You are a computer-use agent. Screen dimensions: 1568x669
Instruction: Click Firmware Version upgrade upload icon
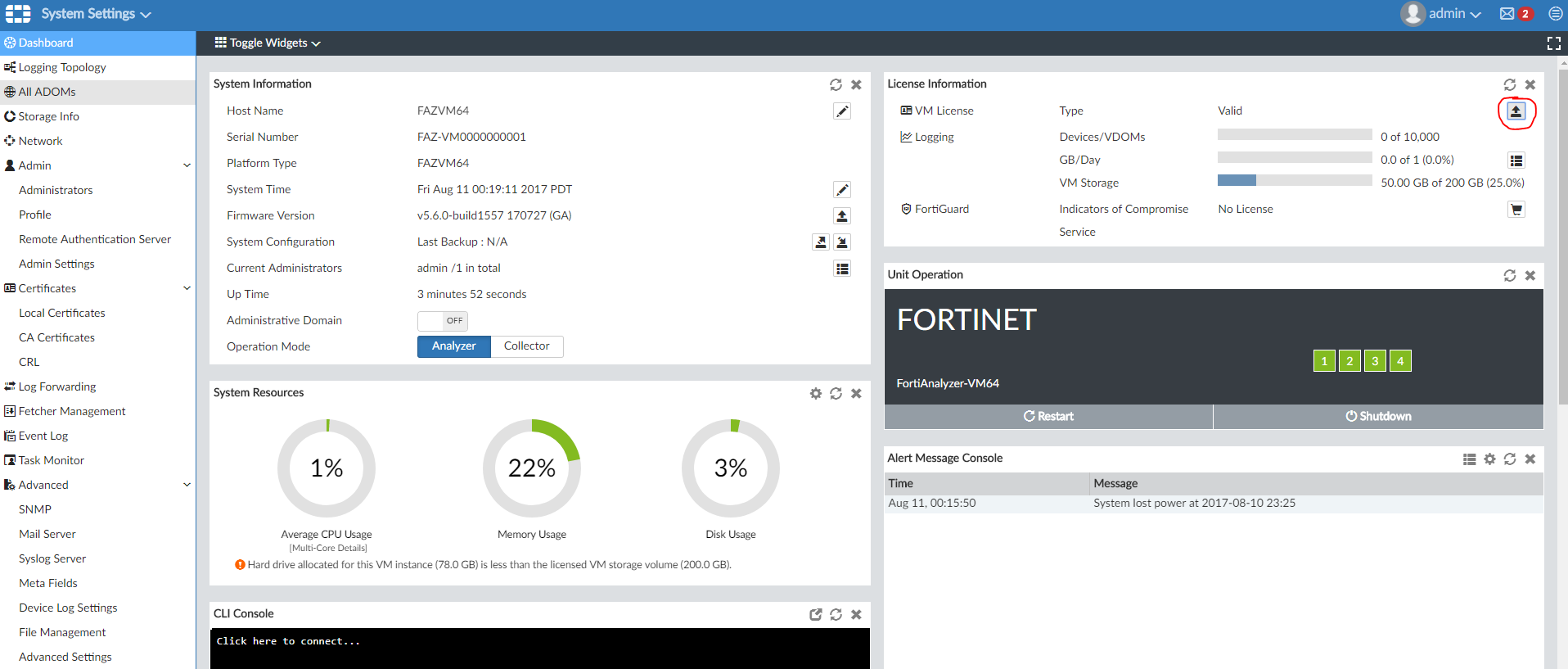tap(842, 216)
